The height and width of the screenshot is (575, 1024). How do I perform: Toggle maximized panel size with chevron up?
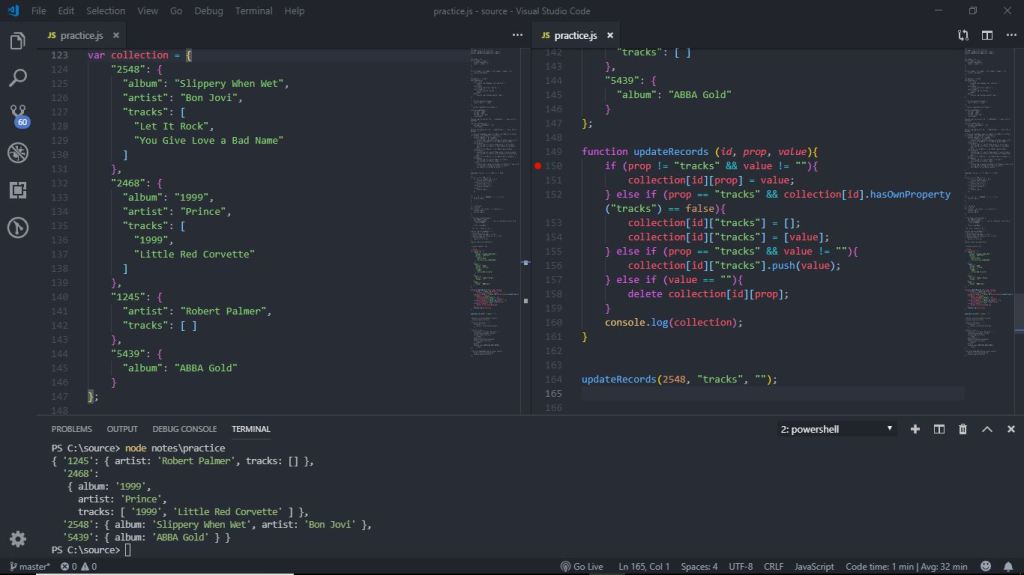tap(987, 429)
